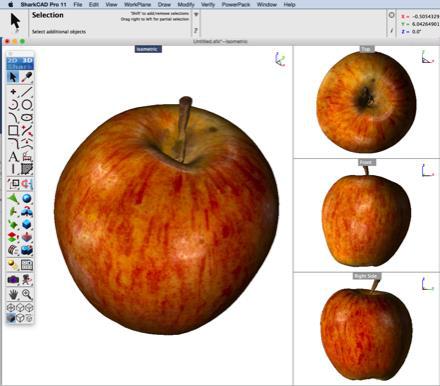The height and width of the screenshot is (386, 440).
Task: Select the hand pan tool
Action: 13,294
